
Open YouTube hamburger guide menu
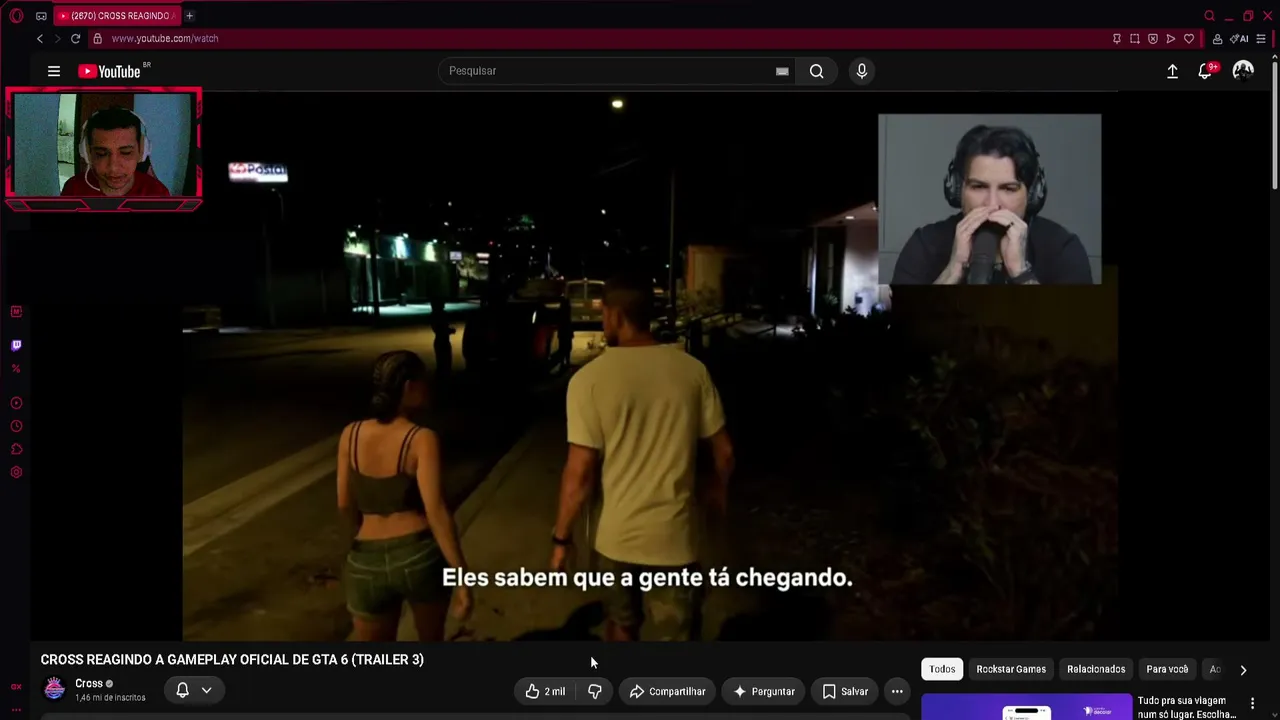pyautogui.click(x=54, y=71)
